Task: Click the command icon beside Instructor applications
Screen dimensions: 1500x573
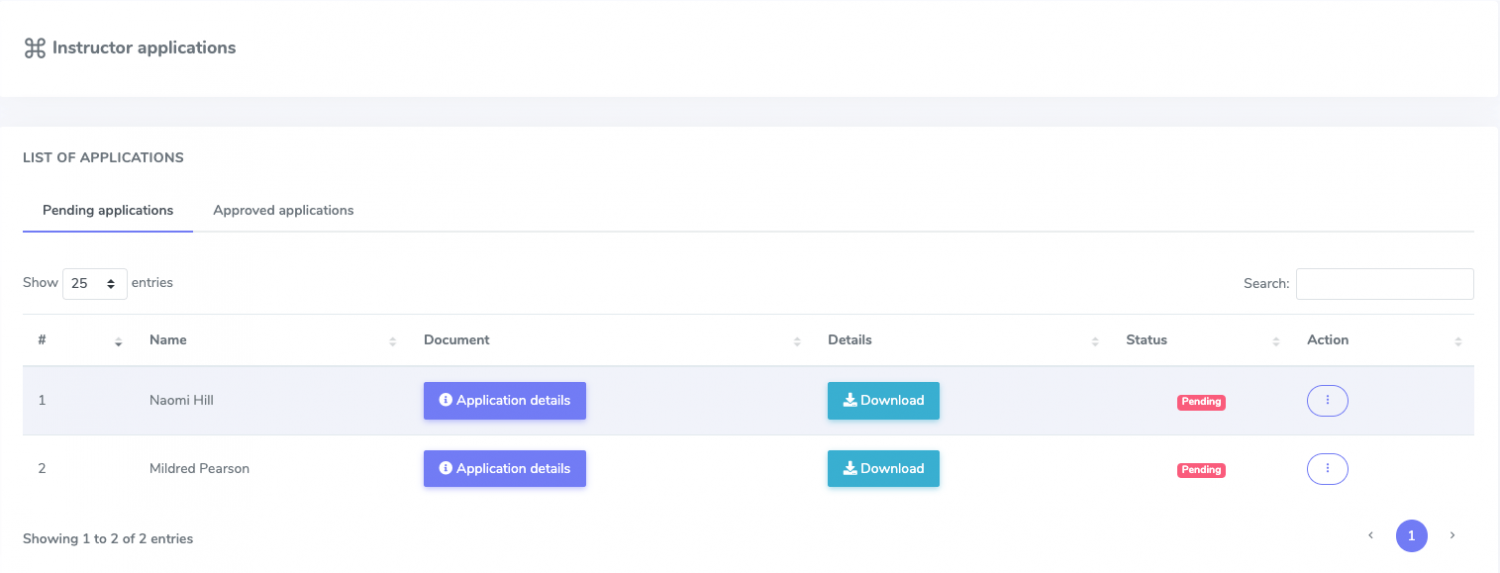Action: pos(35,48)
